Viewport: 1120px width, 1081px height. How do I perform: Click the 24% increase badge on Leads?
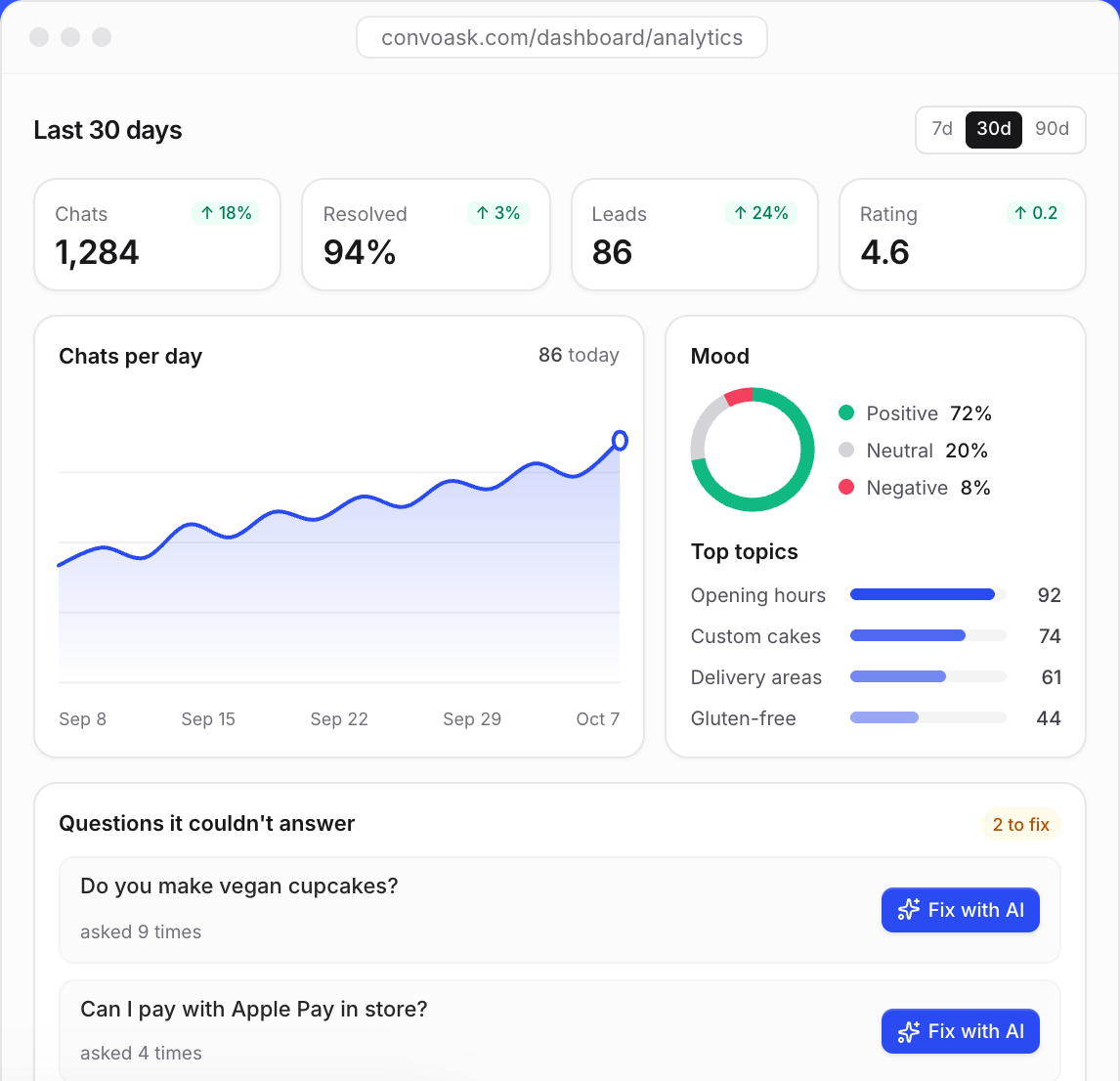click(760, 213)
